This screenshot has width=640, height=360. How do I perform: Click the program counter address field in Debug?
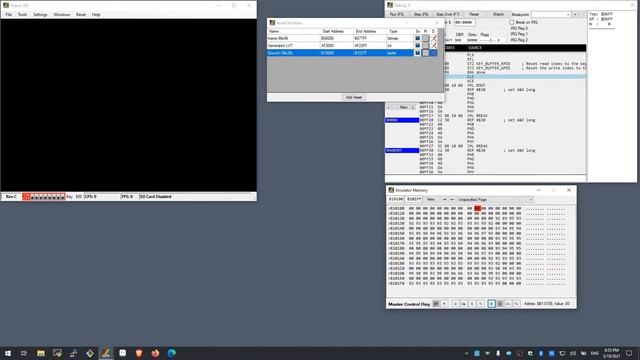click(464, 23)
